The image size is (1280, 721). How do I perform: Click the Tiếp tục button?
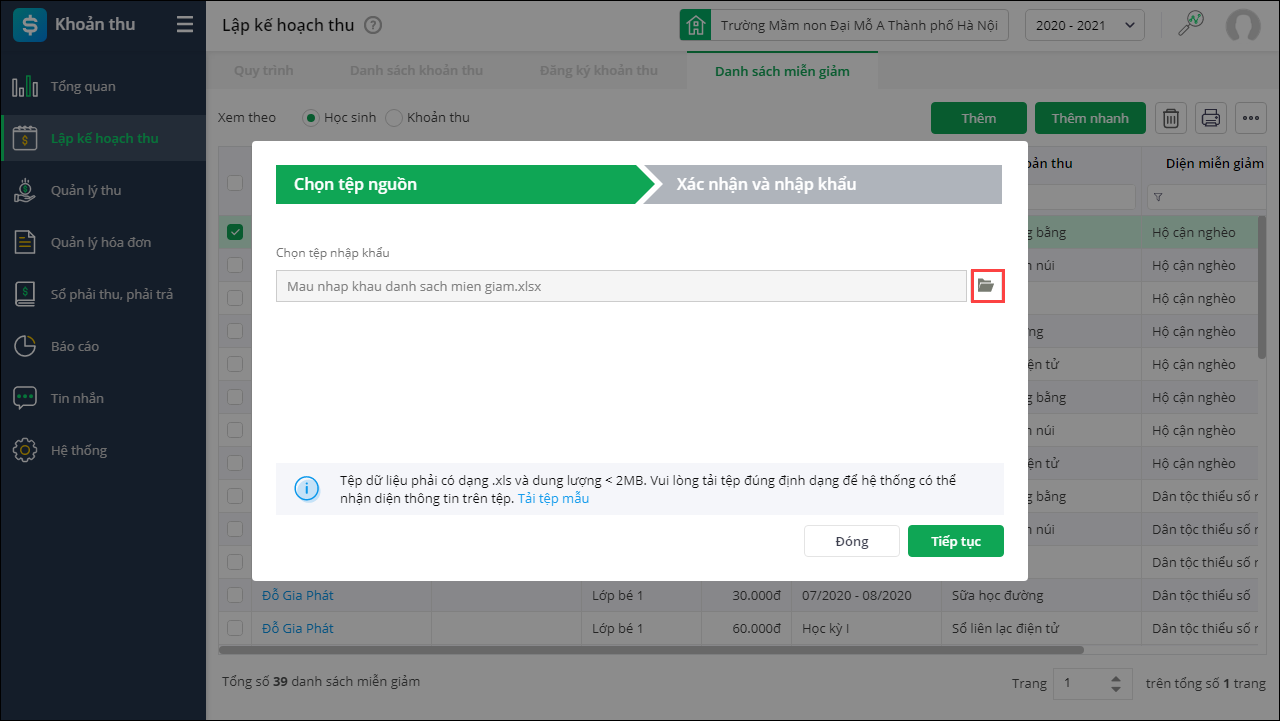click(955, 541)
